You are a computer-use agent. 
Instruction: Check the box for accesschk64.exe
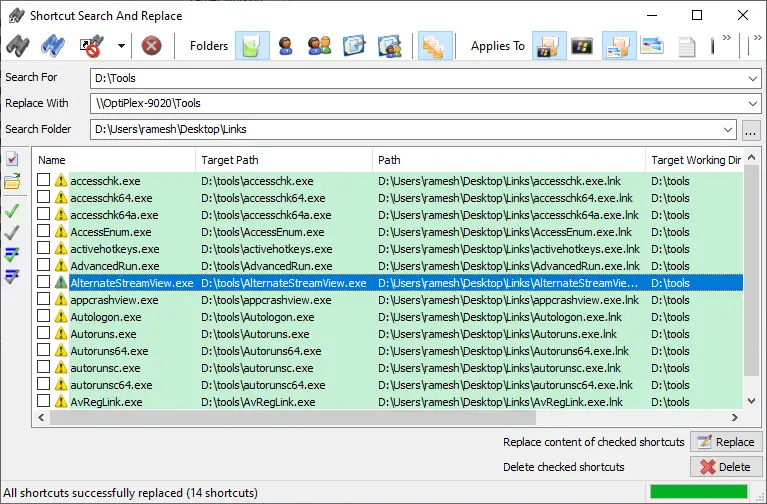44,197
